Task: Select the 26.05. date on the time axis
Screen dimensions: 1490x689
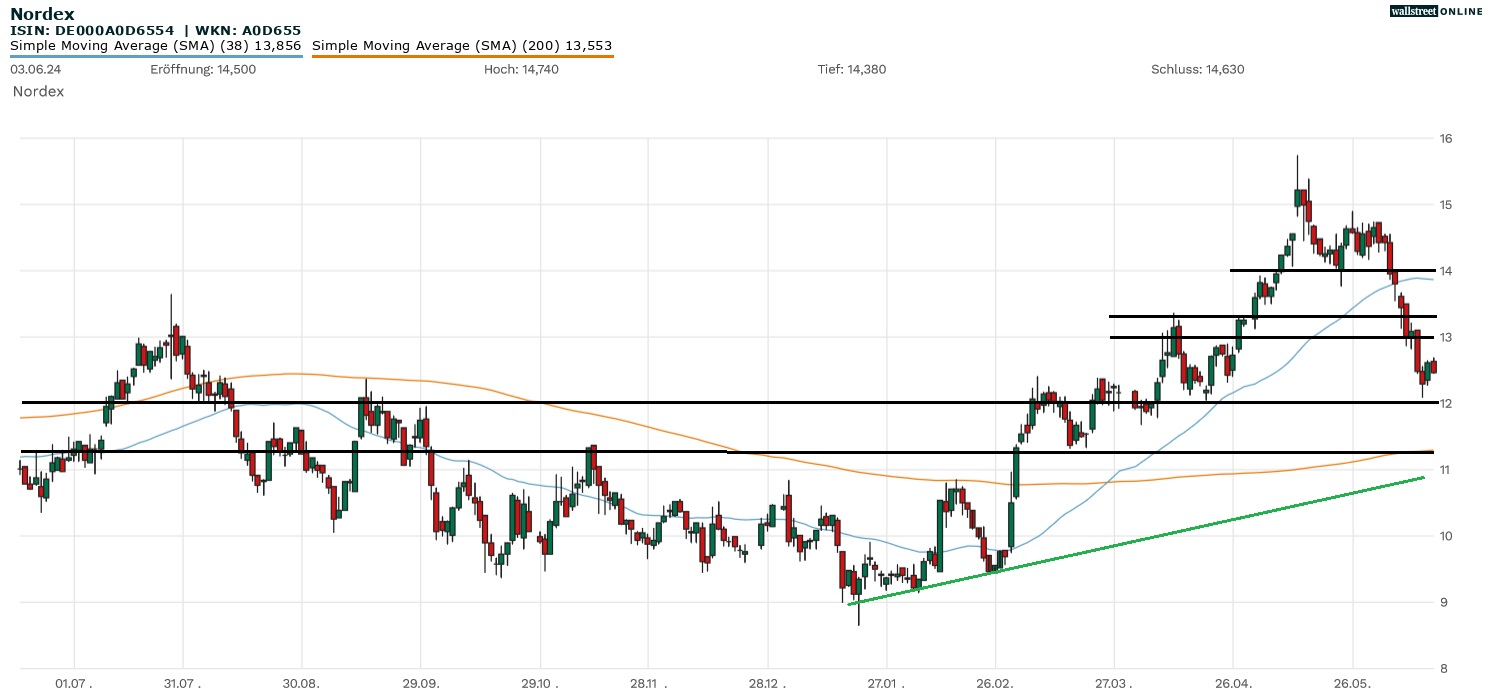Action: pos(1352,683)
